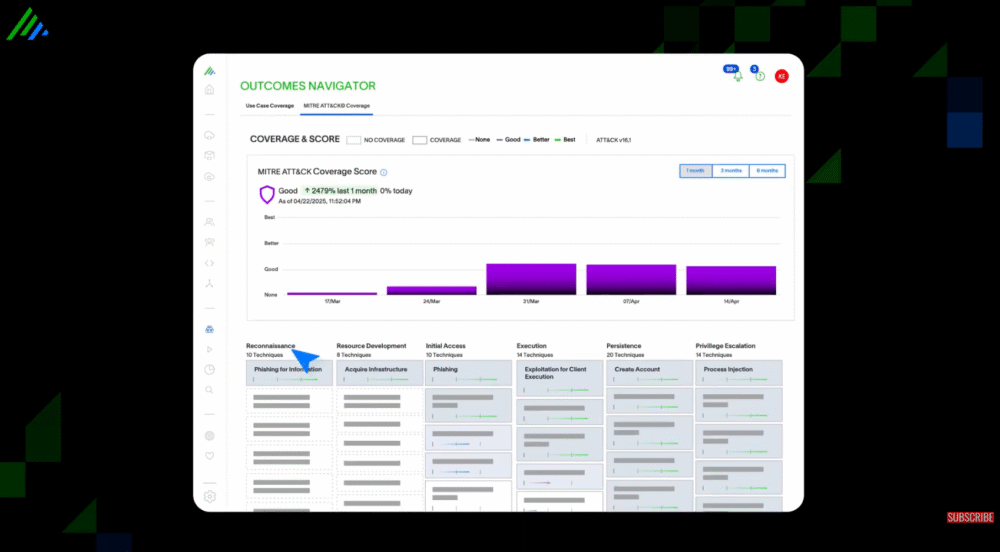Click the Reconnaissance column heading
Screen dimensions: 1000x552
coord(270,346)
